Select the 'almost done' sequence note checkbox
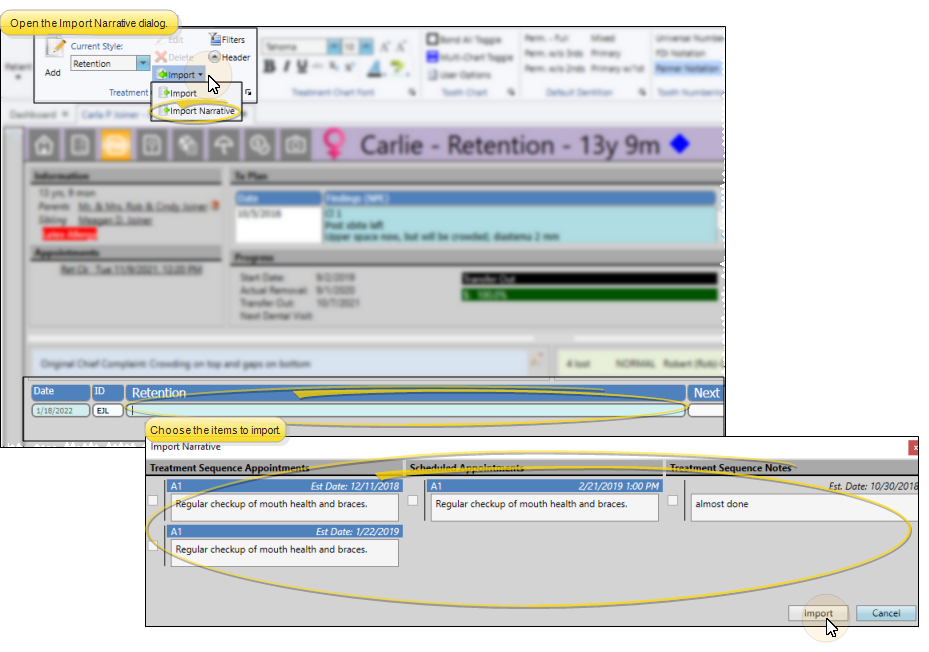 tap(673, 500)
